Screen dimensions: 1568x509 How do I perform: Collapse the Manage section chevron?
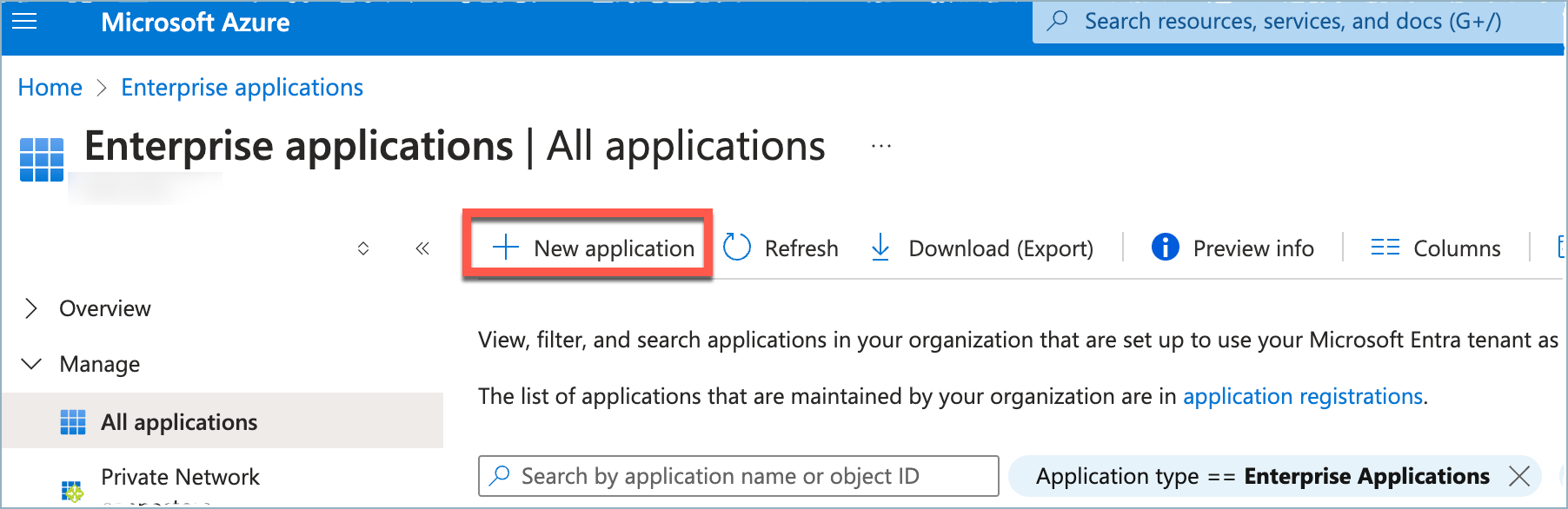point(31,364)
